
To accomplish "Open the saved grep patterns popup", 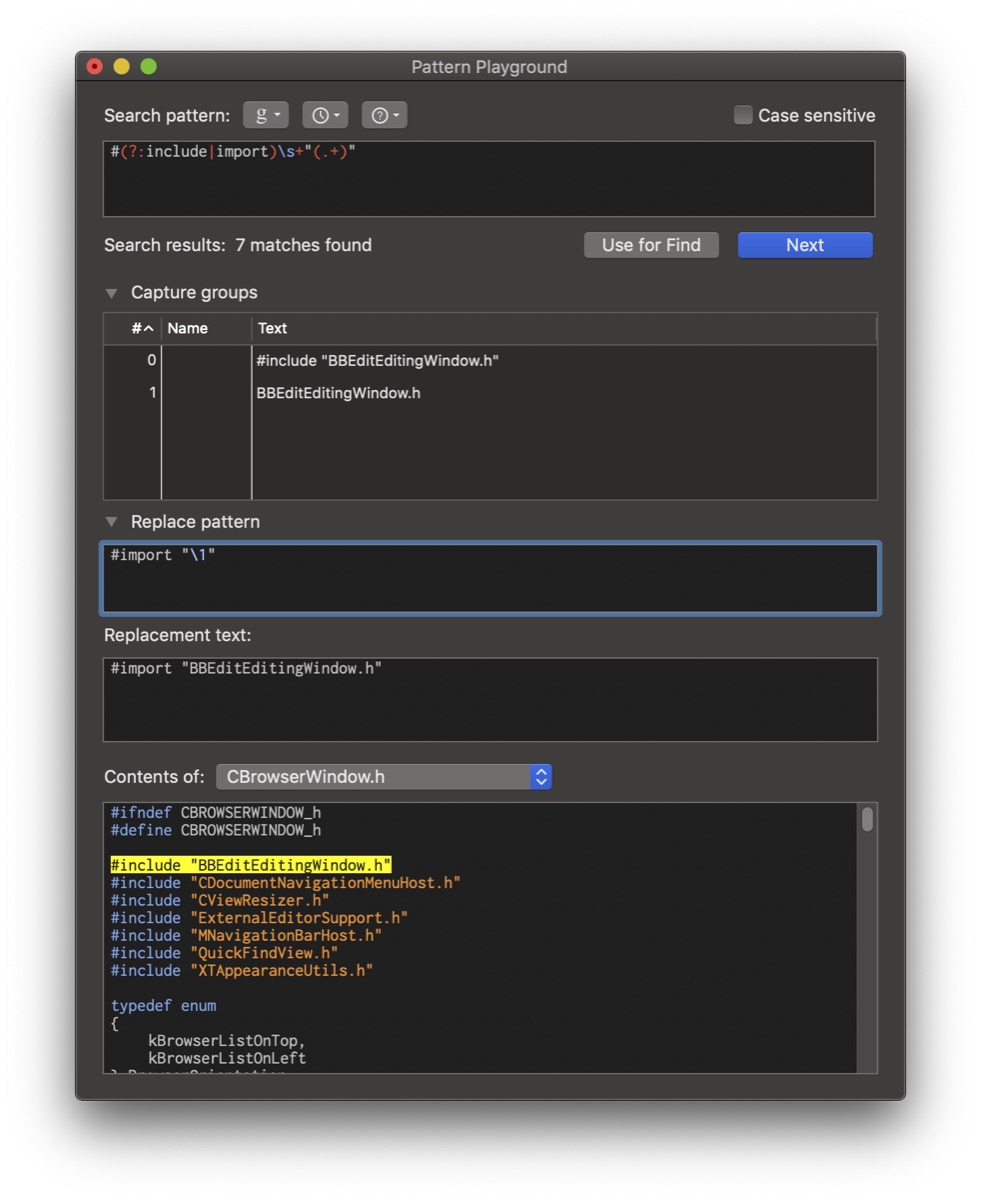I will (266, 115).
